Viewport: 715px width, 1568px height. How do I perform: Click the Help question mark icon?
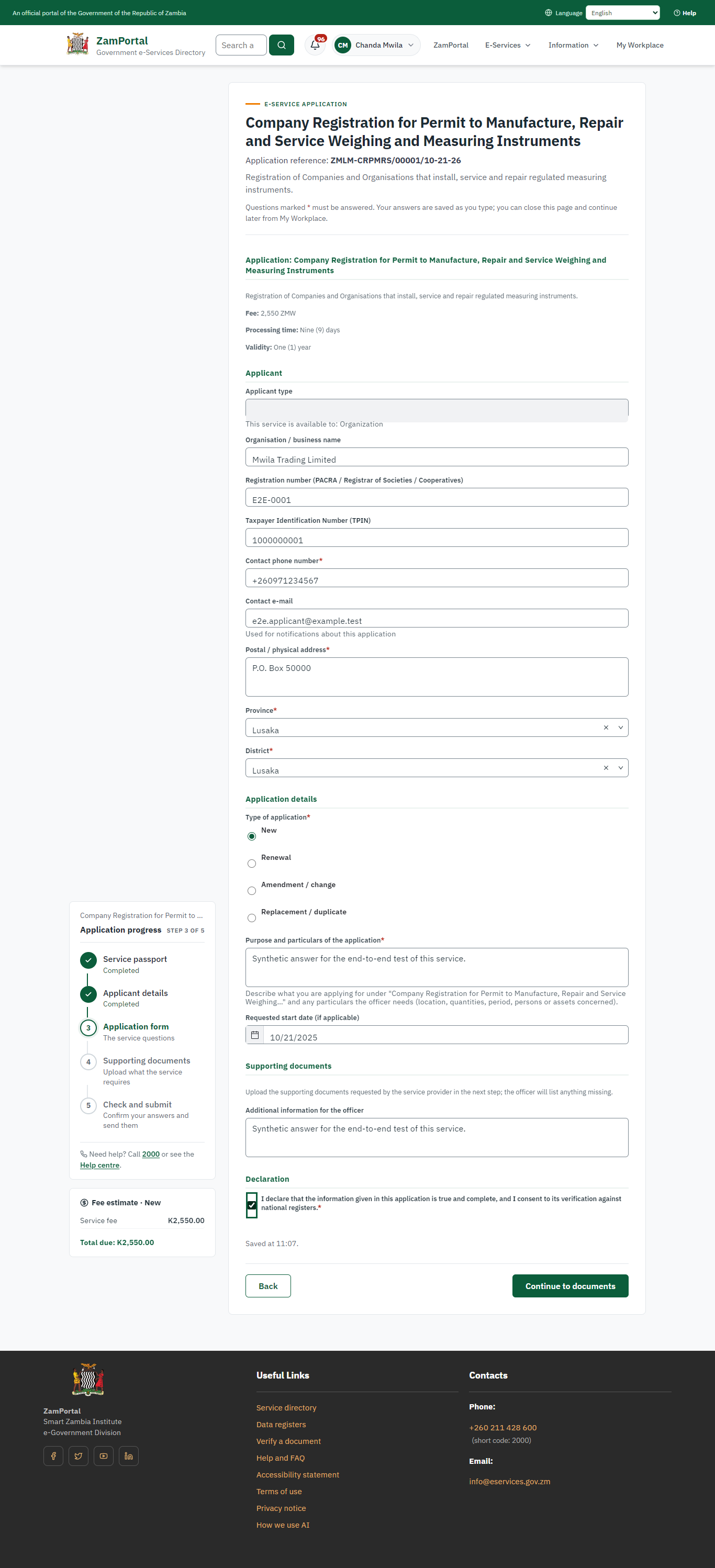pyautogui.click(x=677, y=13)
